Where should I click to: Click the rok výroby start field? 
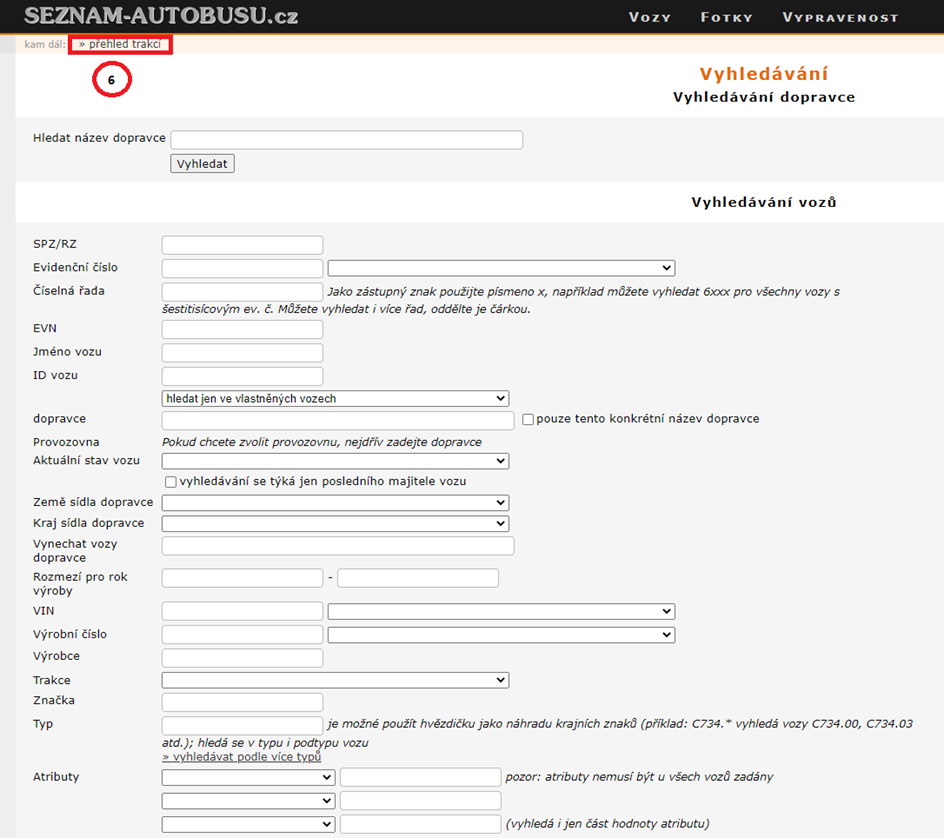tap(242, 578)
